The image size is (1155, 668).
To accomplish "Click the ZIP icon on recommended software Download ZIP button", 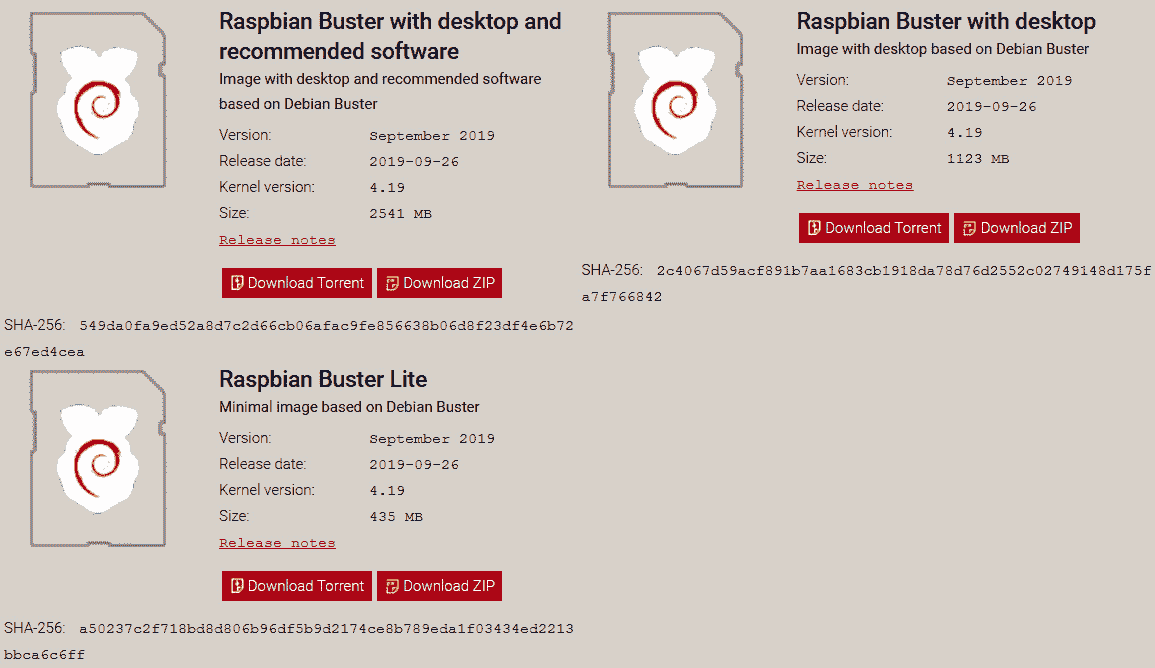I will point(394,283).
